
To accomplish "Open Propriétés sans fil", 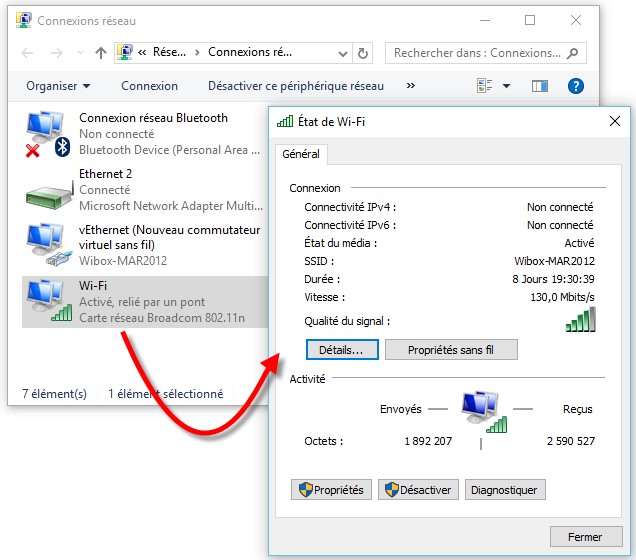I will (x=451, y=349).
